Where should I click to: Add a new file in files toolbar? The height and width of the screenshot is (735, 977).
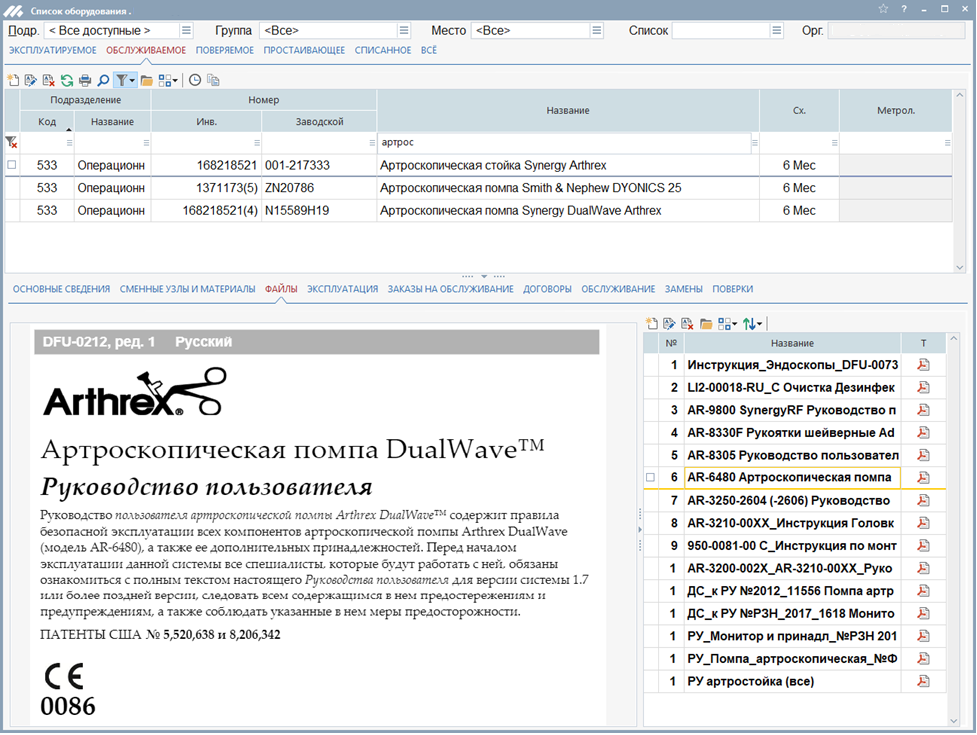[x=651, y=323]
